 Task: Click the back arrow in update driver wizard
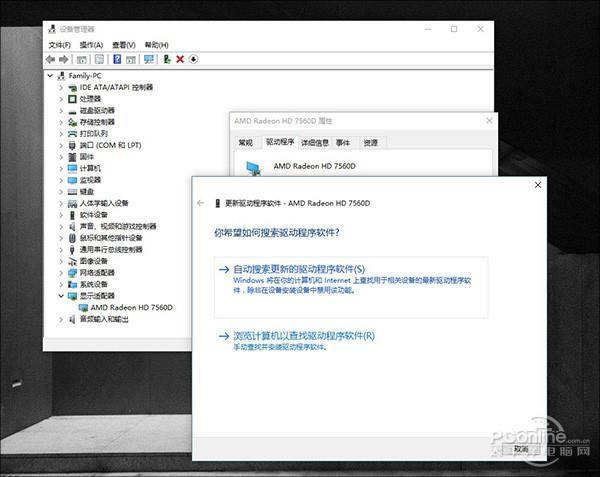[201, 203]
